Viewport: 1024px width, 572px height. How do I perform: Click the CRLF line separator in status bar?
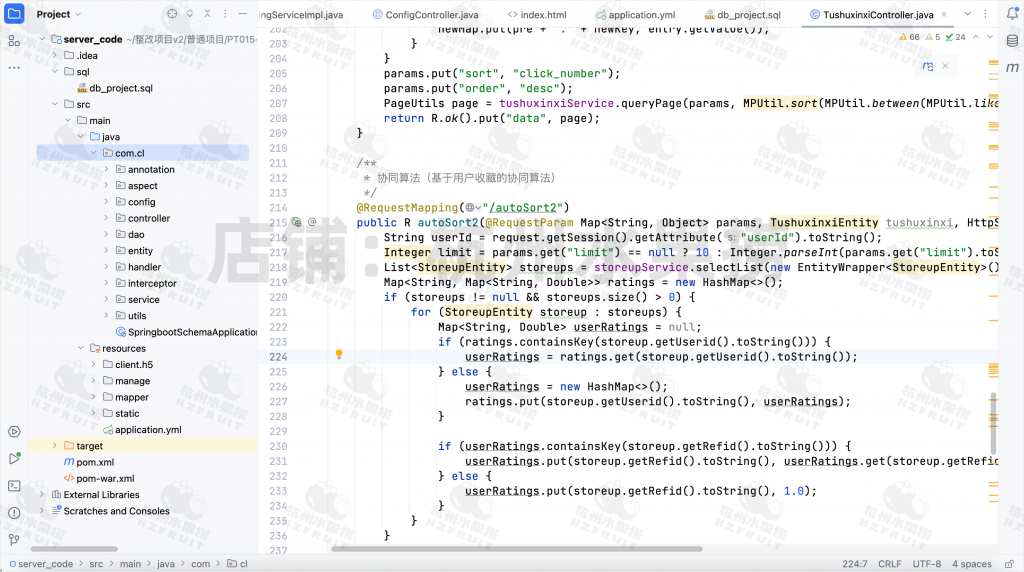coord(889,564)
